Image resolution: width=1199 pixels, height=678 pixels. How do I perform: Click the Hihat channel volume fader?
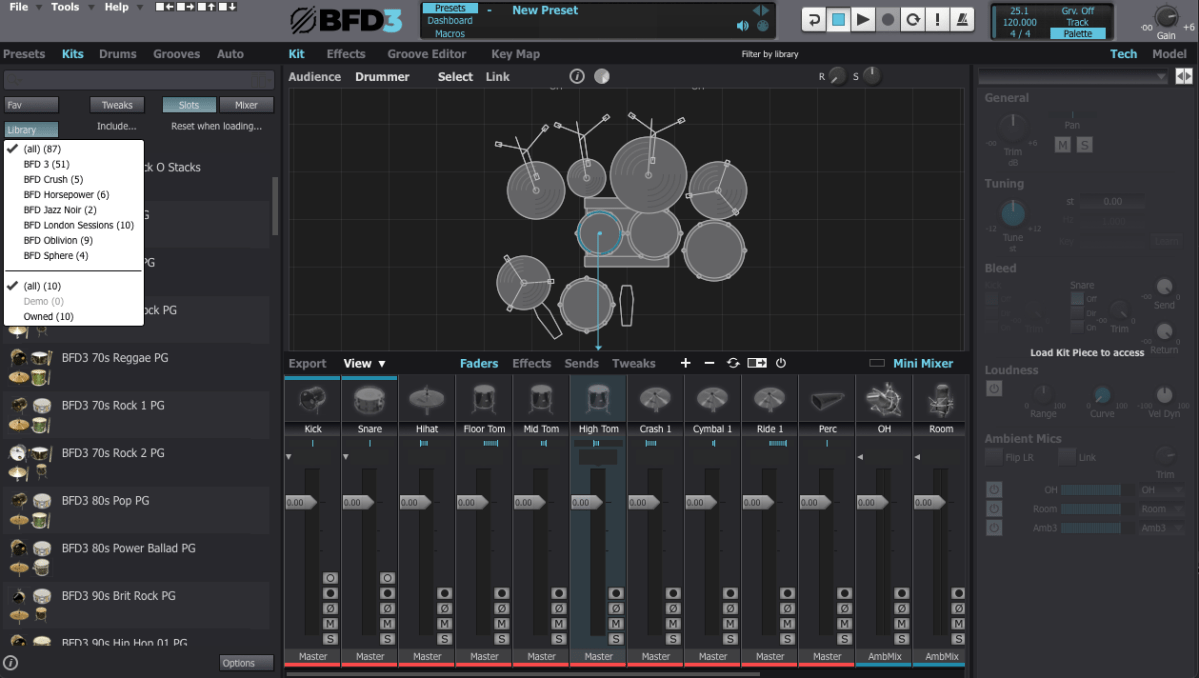(415, 503)
